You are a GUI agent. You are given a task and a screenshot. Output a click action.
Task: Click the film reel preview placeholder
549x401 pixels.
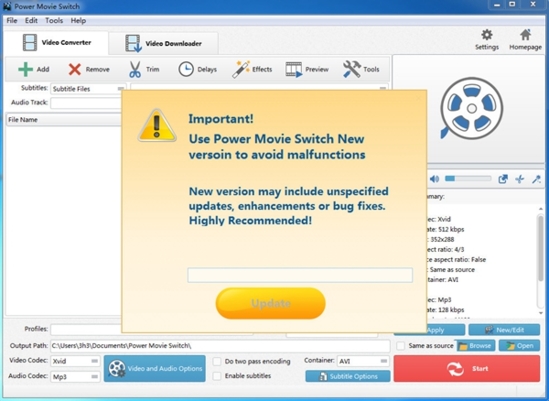click(471, 109)
